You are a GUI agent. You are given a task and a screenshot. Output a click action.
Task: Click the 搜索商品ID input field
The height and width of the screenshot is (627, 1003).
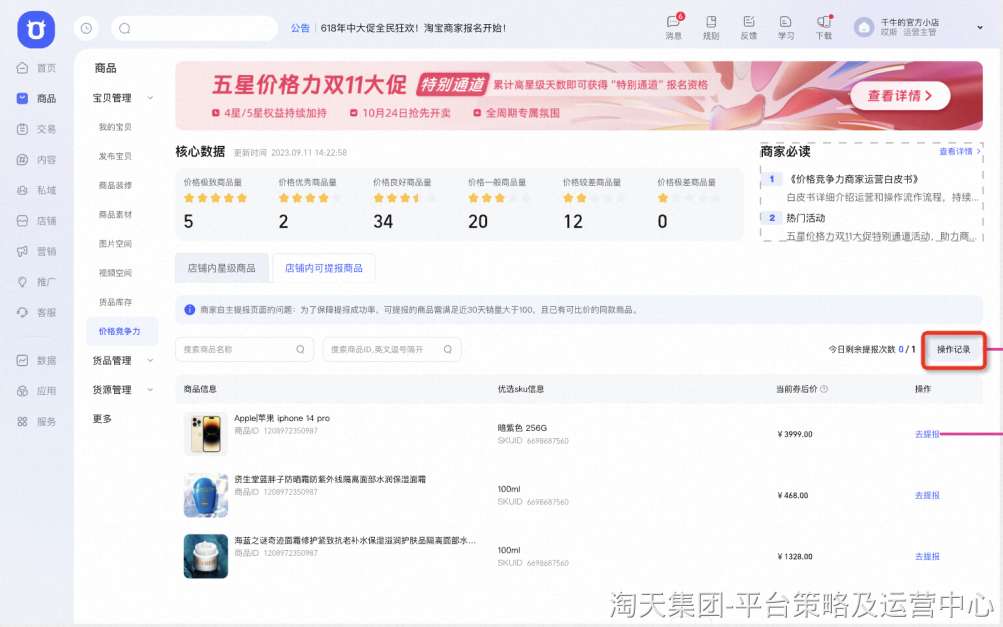tap(392, 349)
